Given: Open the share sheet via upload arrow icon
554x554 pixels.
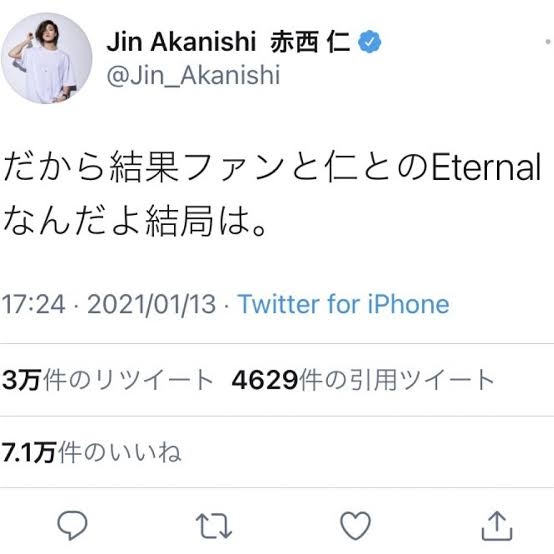Looking at the screenshot, I should tap(497, 525).
